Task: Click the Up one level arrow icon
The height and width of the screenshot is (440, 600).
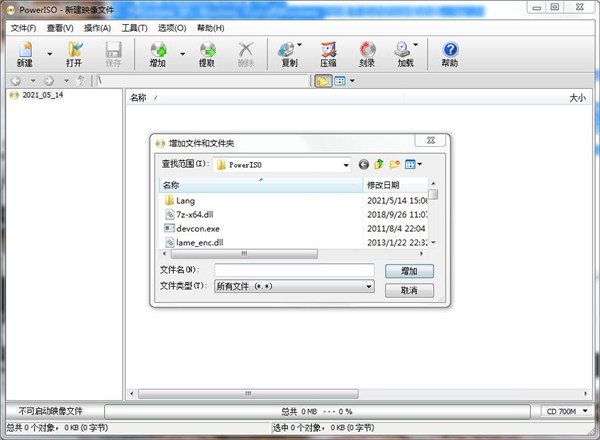Action: (x=80, y=80)
